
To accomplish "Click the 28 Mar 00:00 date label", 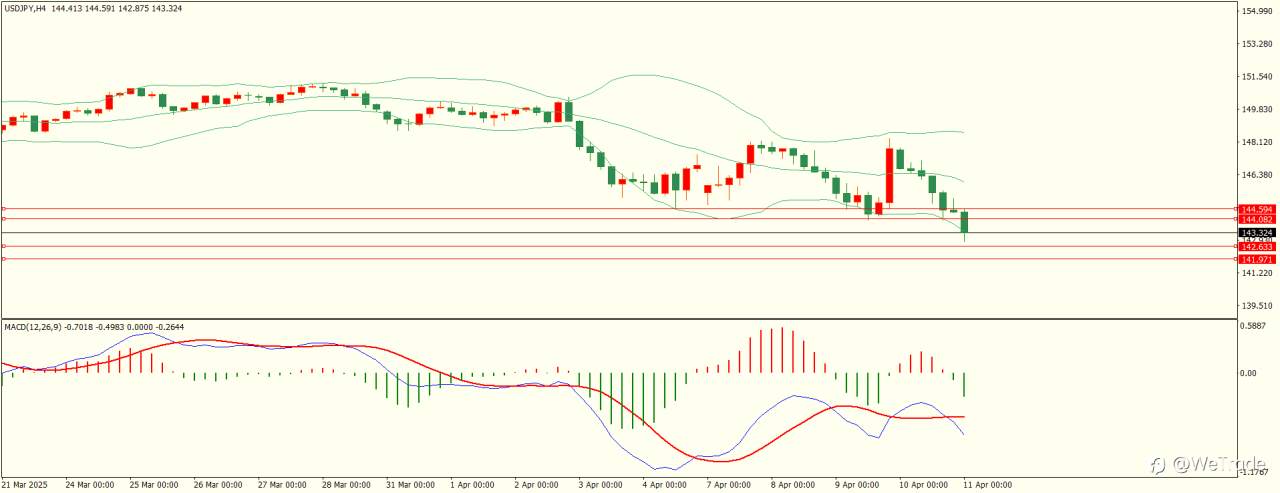I will click(x=344, y=485).
